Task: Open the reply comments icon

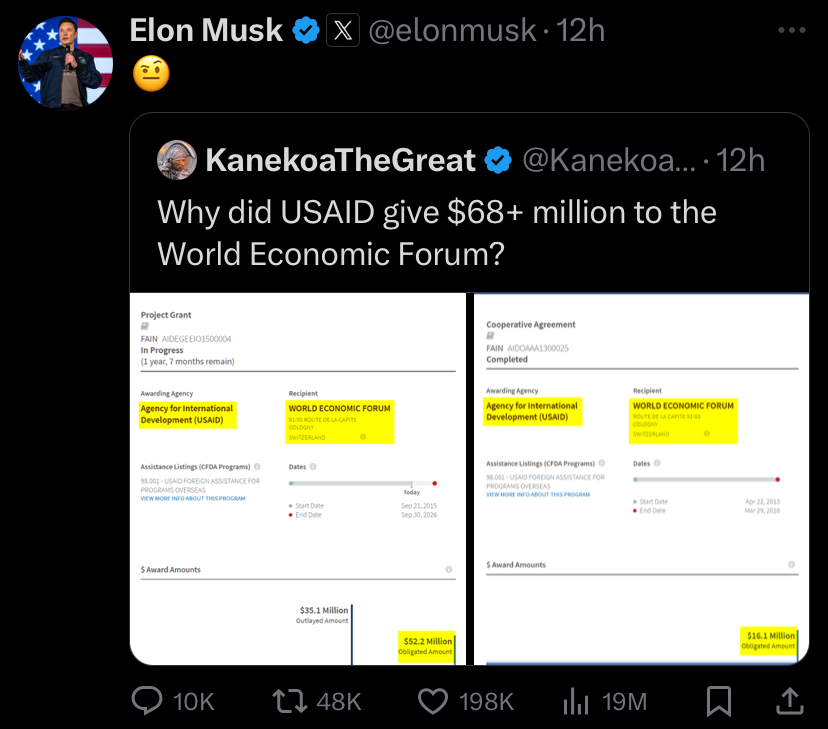Action: (x=147, y=701)
